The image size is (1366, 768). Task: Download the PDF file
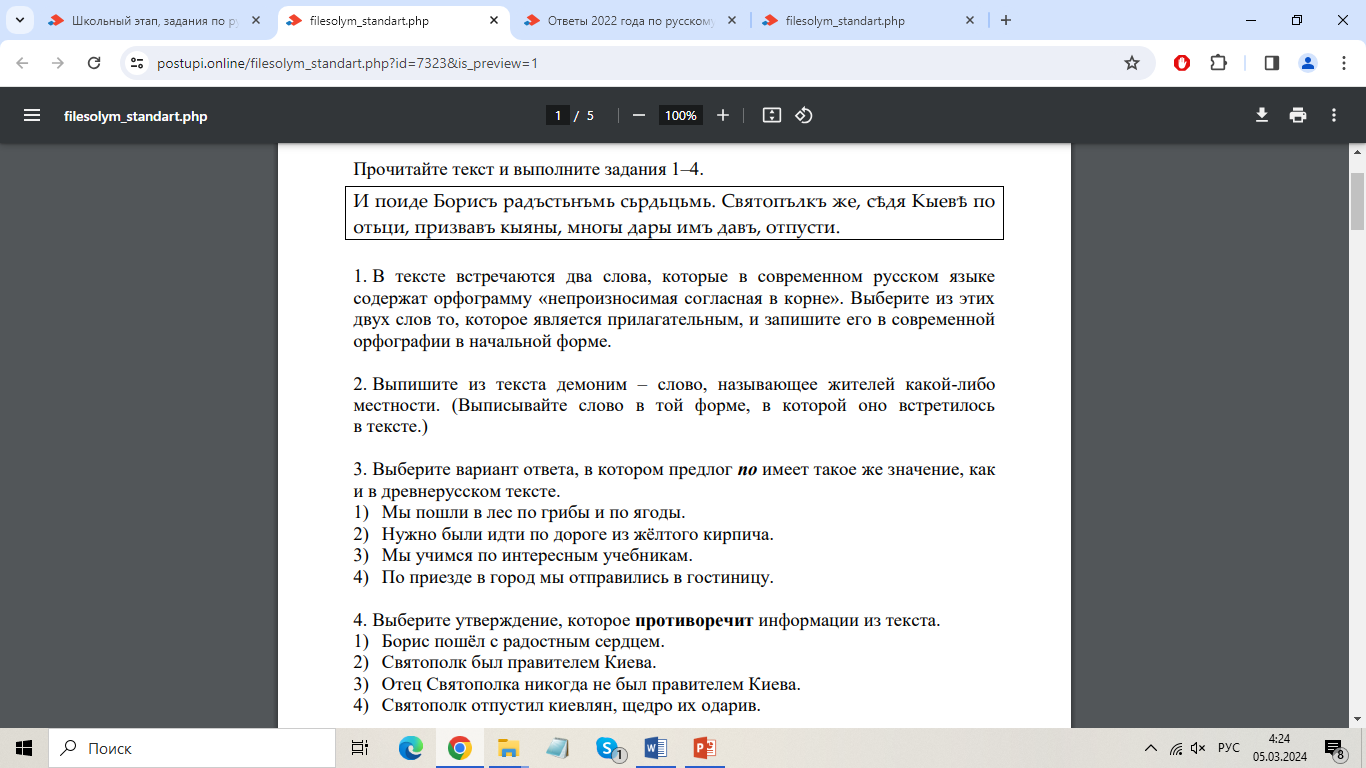pyautogui.click(x=1262, y=115)
